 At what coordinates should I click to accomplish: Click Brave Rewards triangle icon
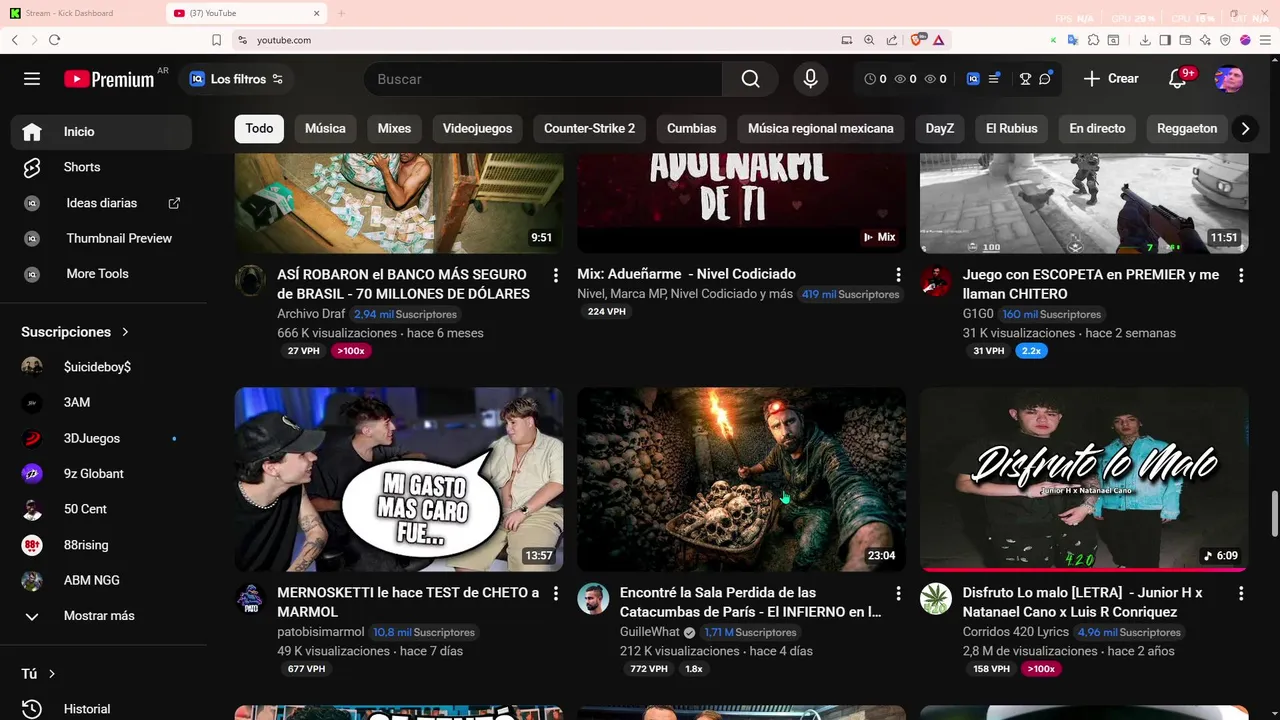939,40
